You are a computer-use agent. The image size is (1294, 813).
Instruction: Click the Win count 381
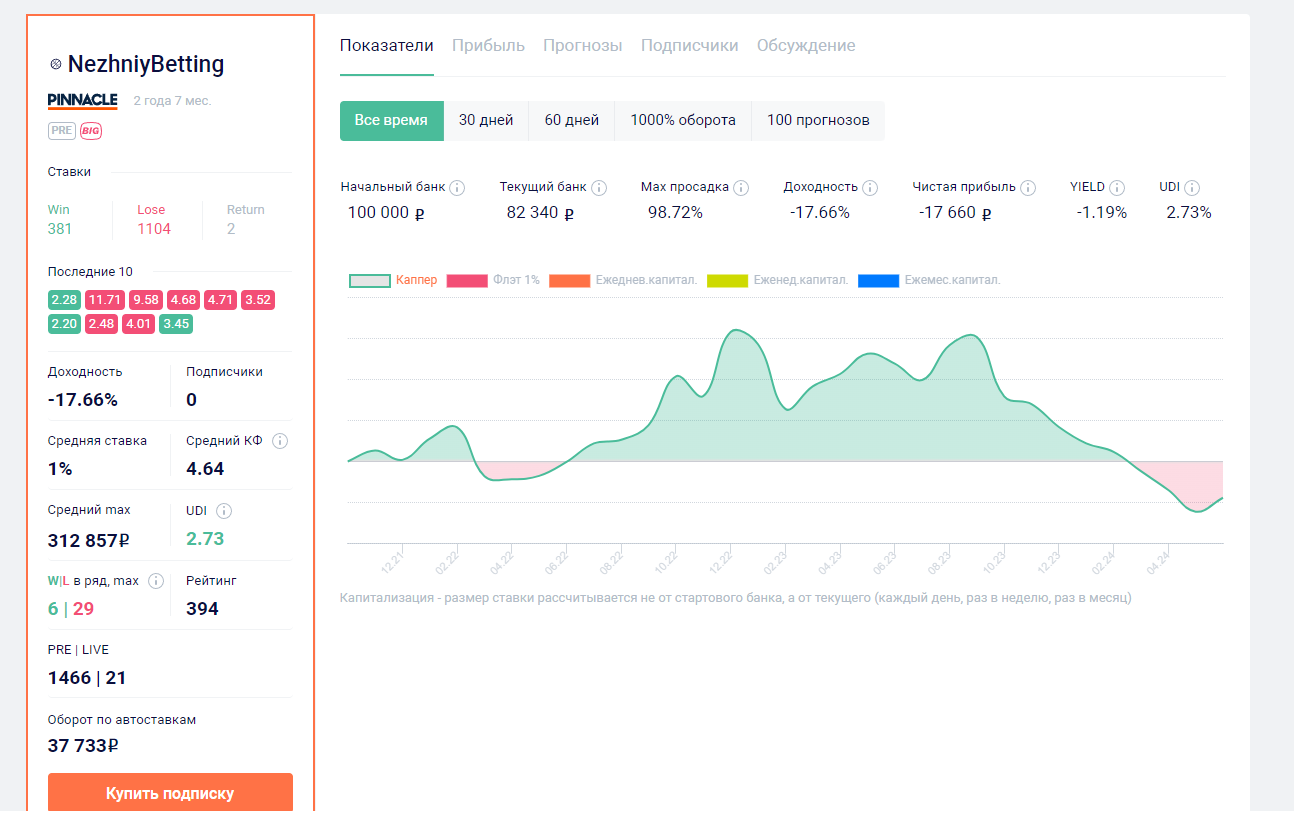click(60, 229)
